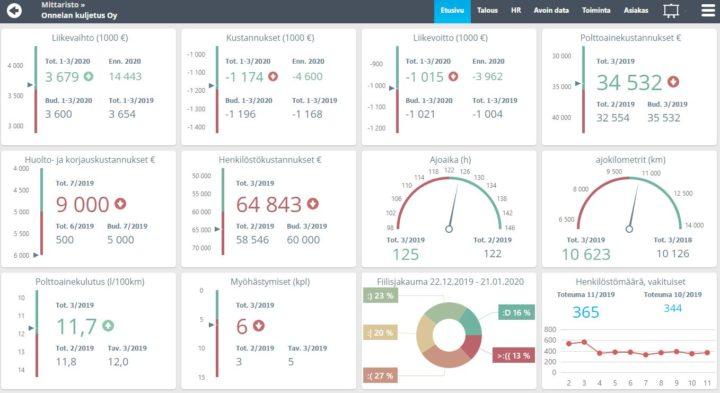Open the Avoin data tab
720x393 pixels.
pos(551,10)
